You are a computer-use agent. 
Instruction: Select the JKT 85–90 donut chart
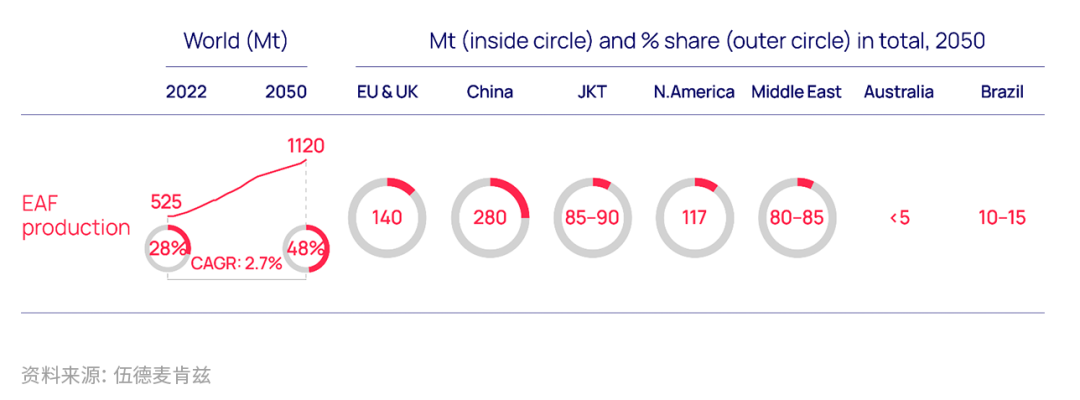click(x=592, y=218)
